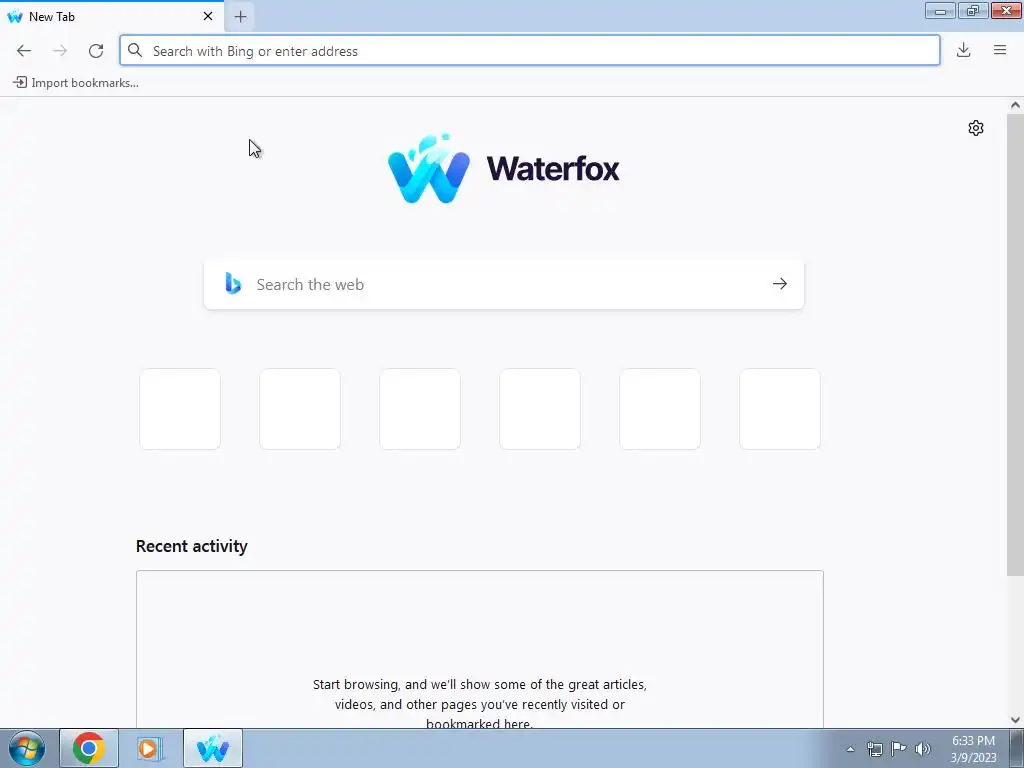Restore down the Waterfox window
This screenshot has height=768, width=1024.
(x=973, y=10)
